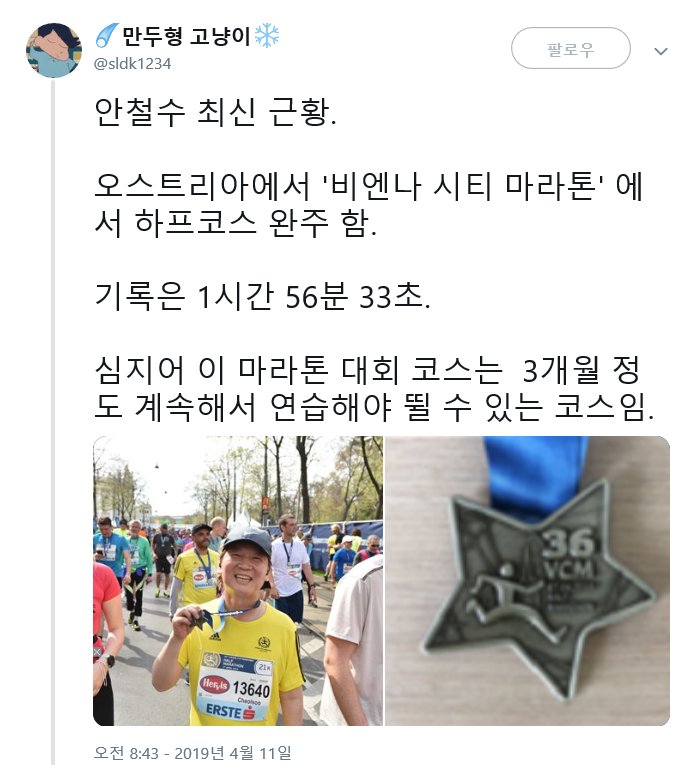Screen dimensions: 698x765
Task: Open the runner photo in yellow shirt
Action: tap(238, 581)
